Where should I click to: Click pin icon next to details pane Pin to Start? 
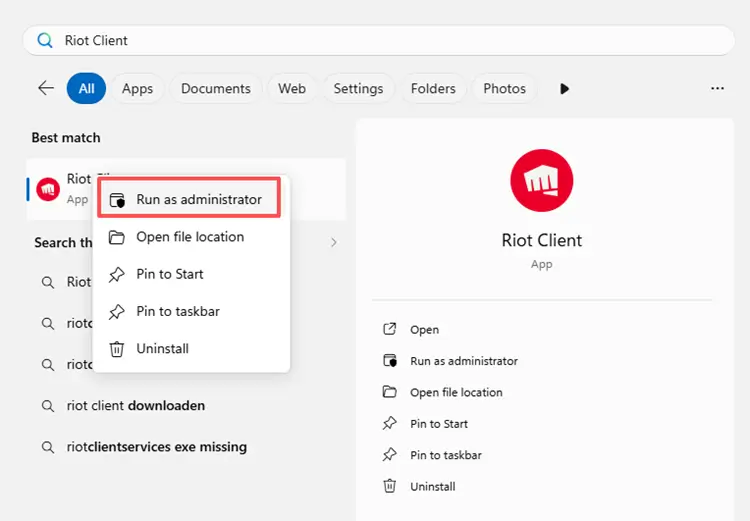coord(390,423)
